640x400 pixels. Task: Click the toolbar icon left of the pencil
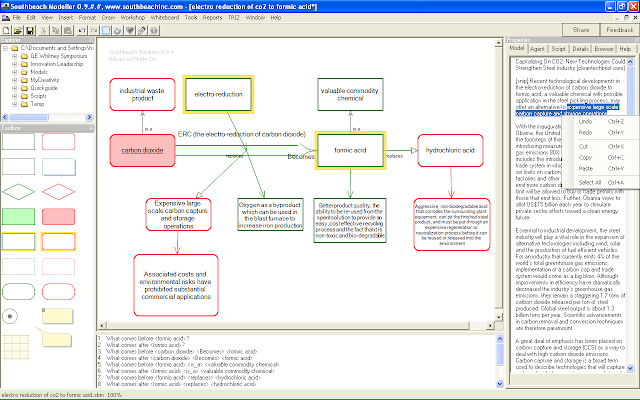[x=130, y=31]
